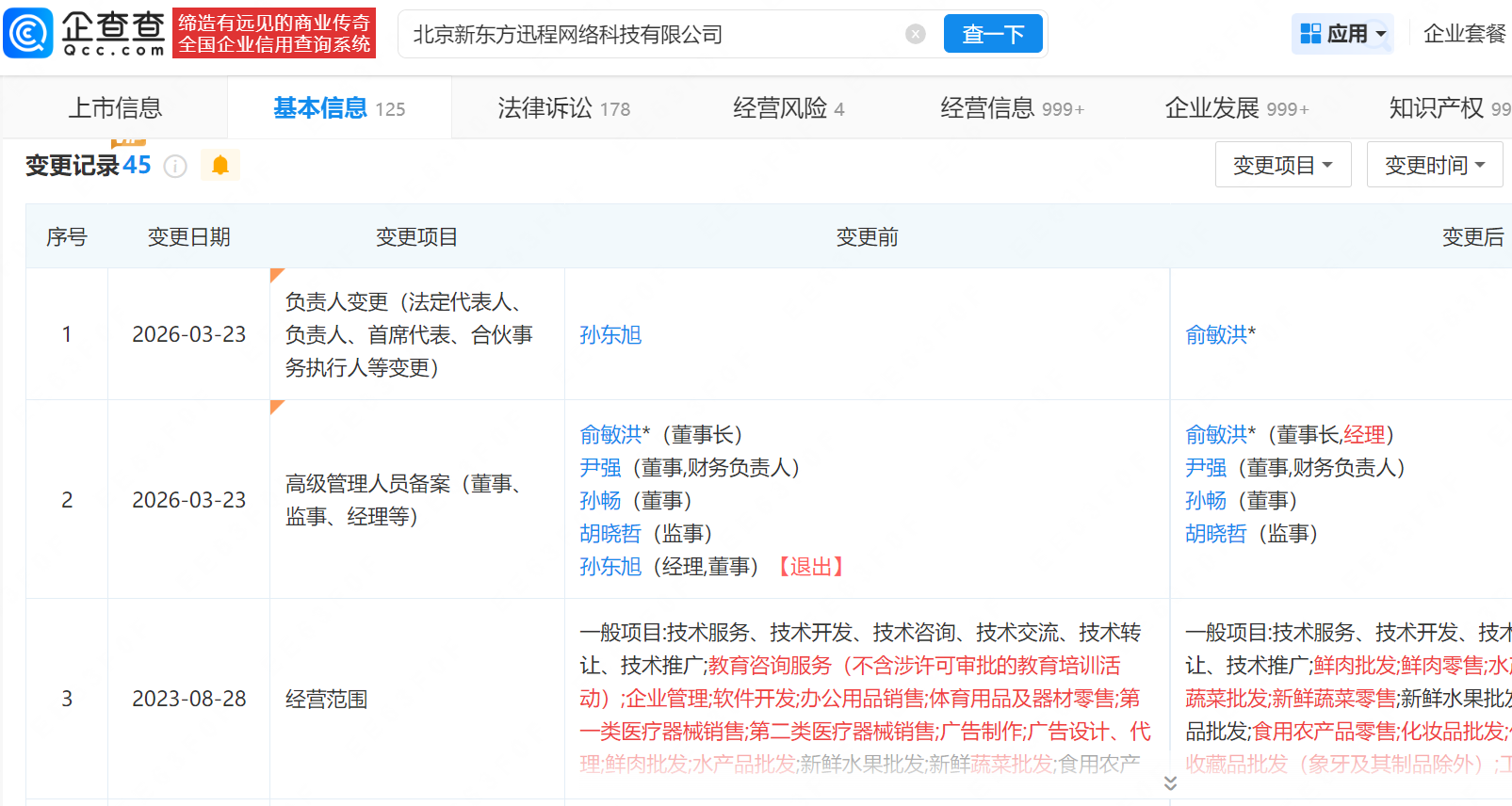Open the 企业套餐 menu item
1512x806 pixels.
pyautogui.click(x=1464, y=34)
